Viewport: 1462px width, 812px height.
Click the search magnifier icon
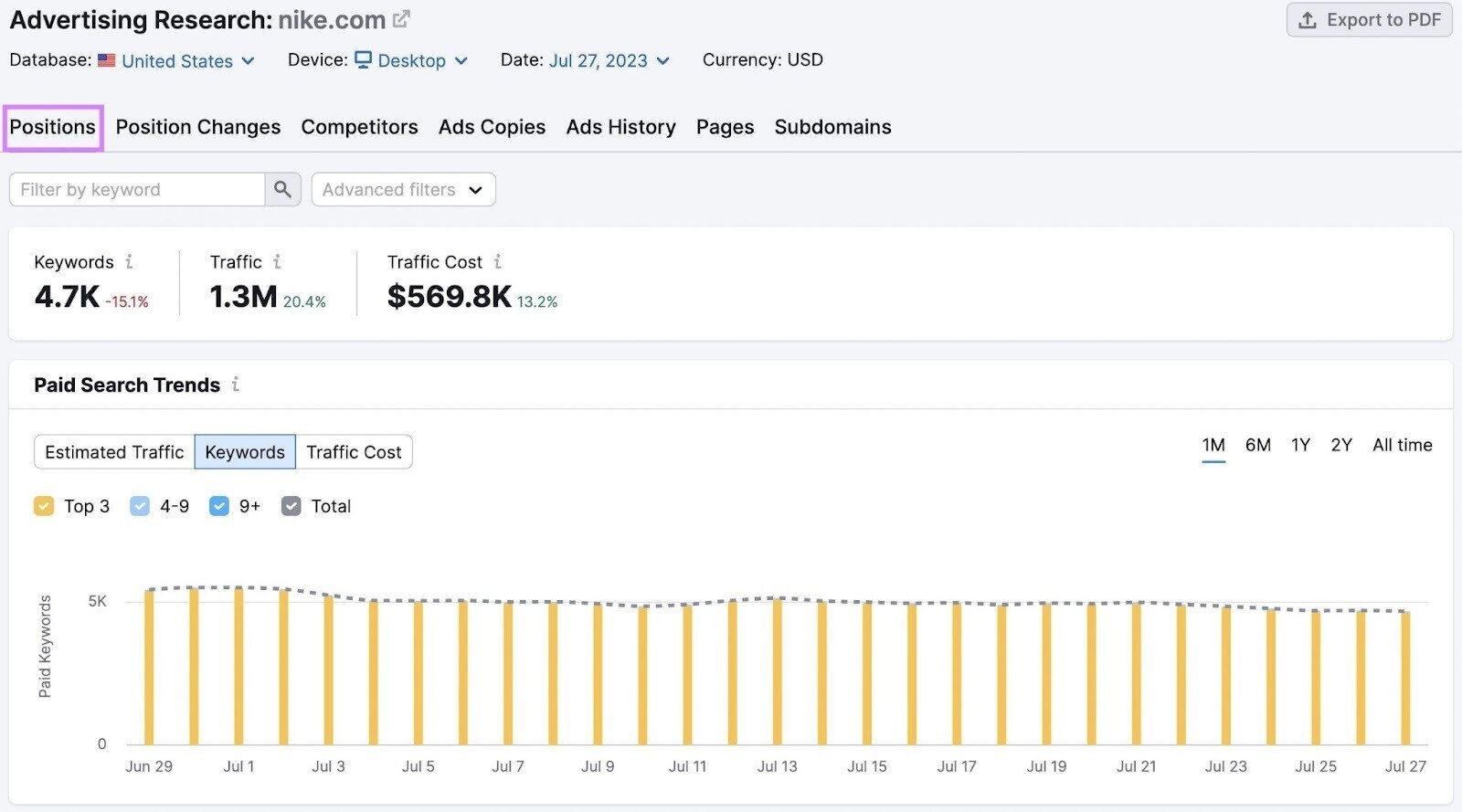click(x=282, y=189)
